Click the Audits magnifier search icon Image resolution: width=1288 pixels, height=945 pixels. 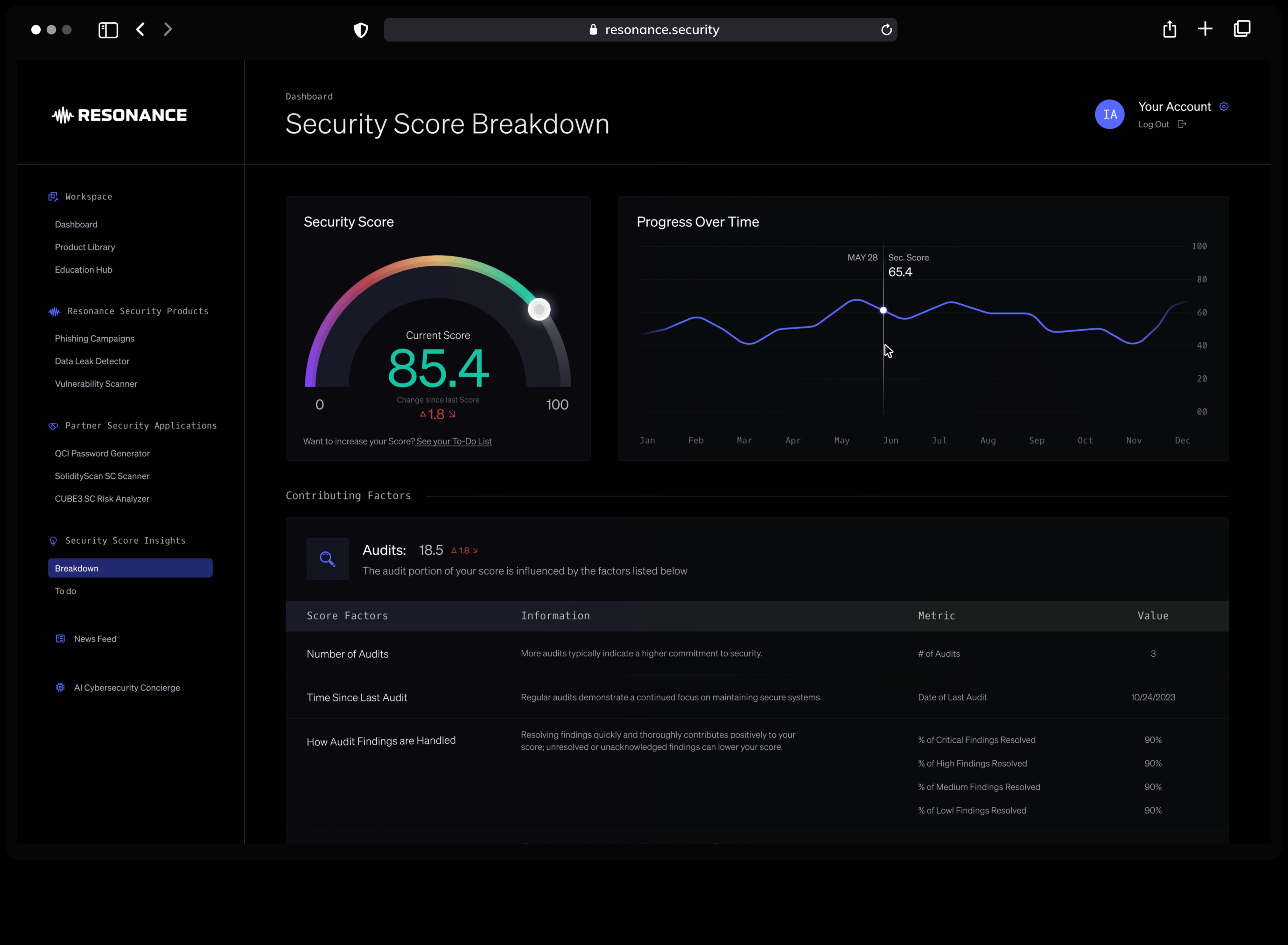click(x=327, y=559)
